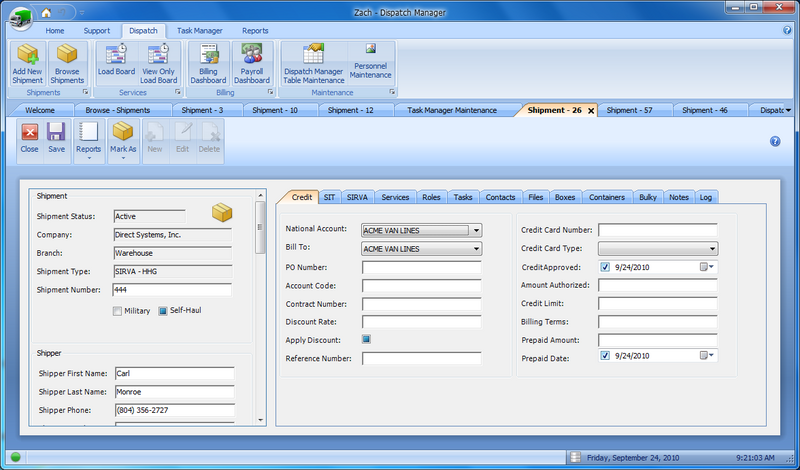
Task: Toggle the Apply Discount checkbox
Action: point(366,339)
